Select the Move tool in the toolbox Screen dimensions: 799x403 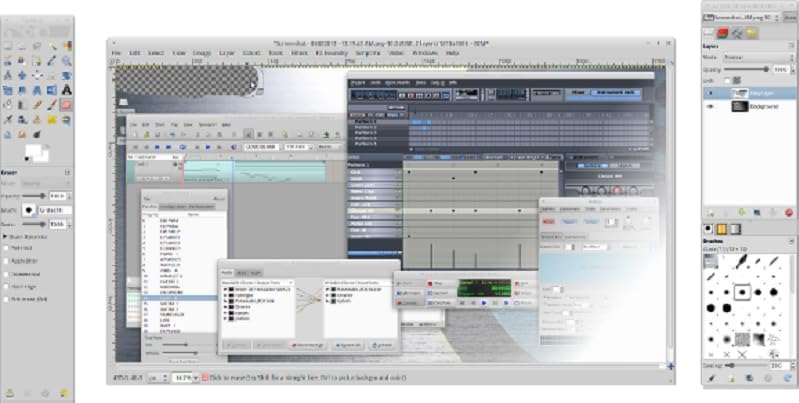coord(22,75)
